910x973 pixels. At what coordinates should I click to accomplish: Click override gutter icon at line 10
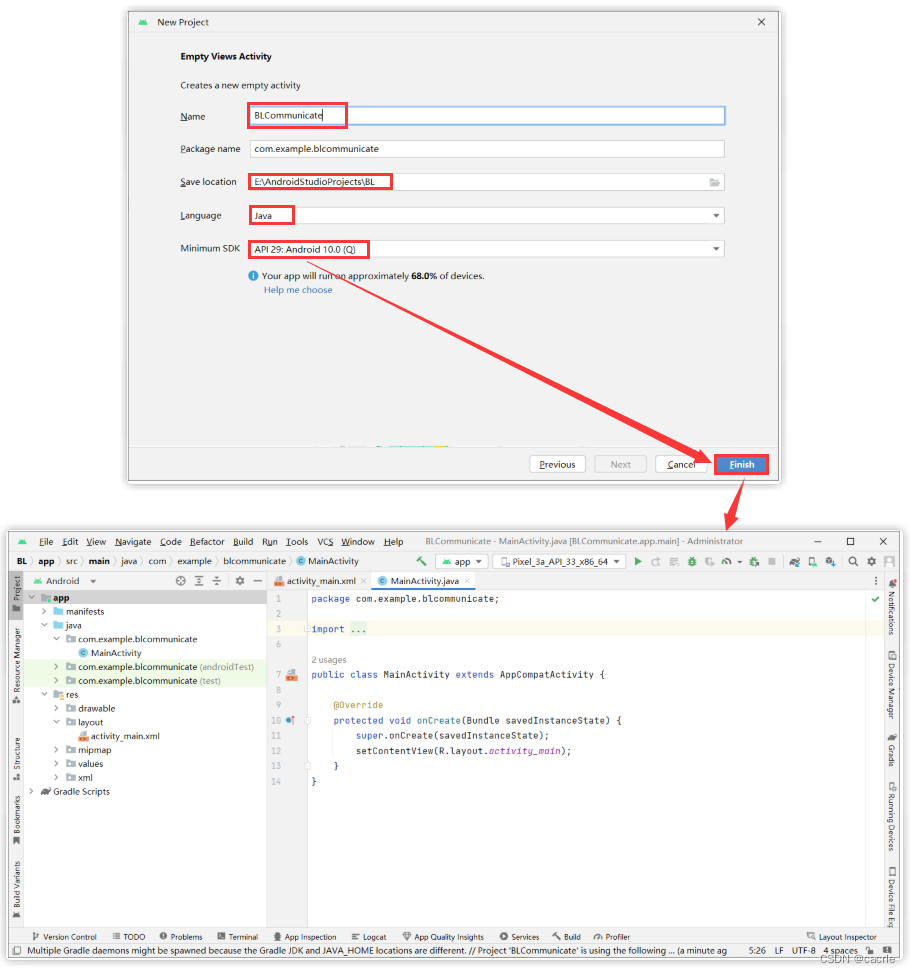point(290,720)
